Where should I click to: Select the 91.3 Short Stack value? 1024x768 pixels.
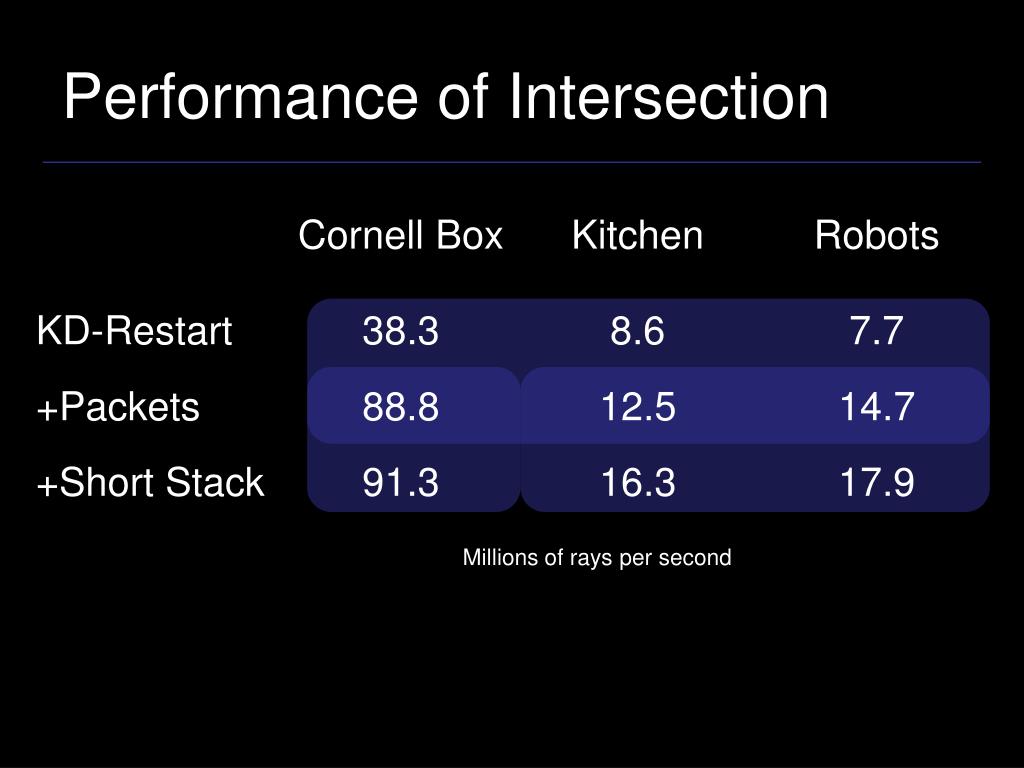click(400, 483)
